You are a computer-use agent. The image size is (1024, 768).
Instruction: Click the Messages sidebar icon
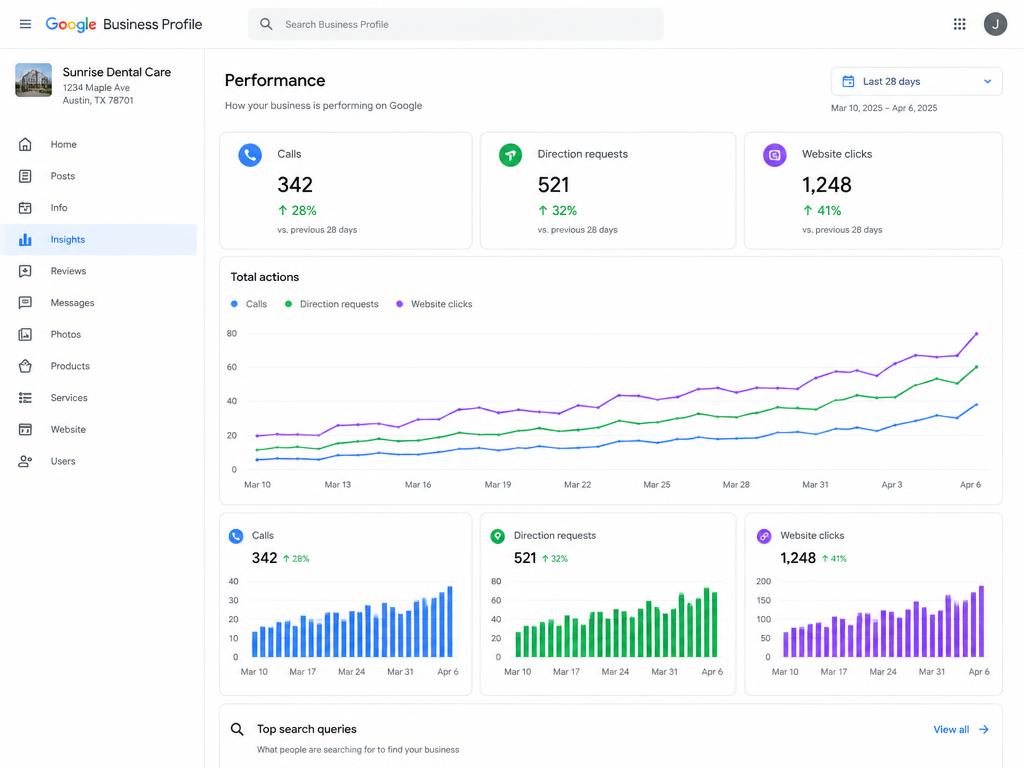coord(25,302)
